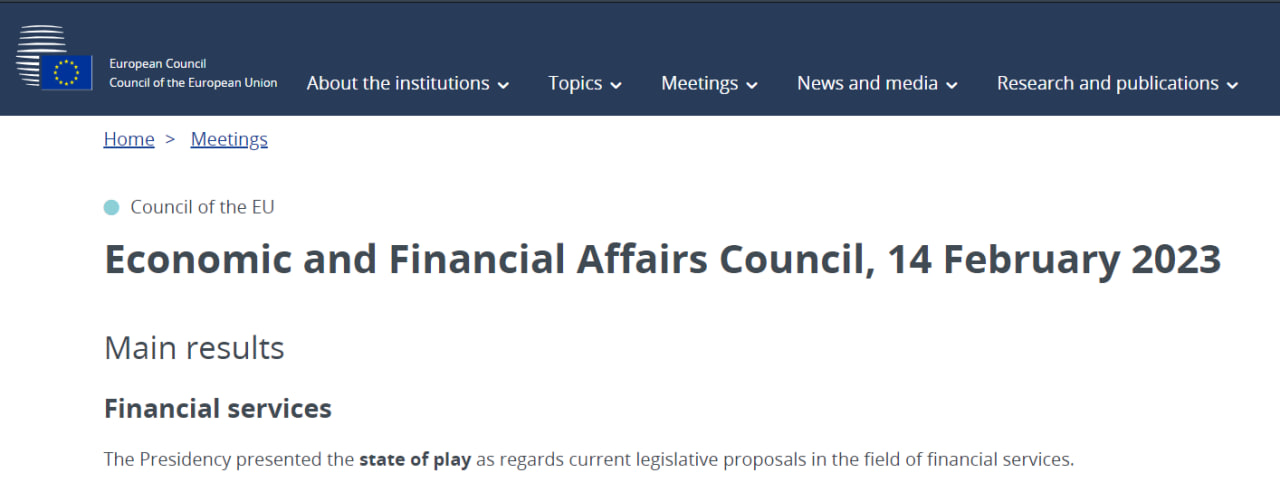Click the Council of the EU label

click(202, 207)
